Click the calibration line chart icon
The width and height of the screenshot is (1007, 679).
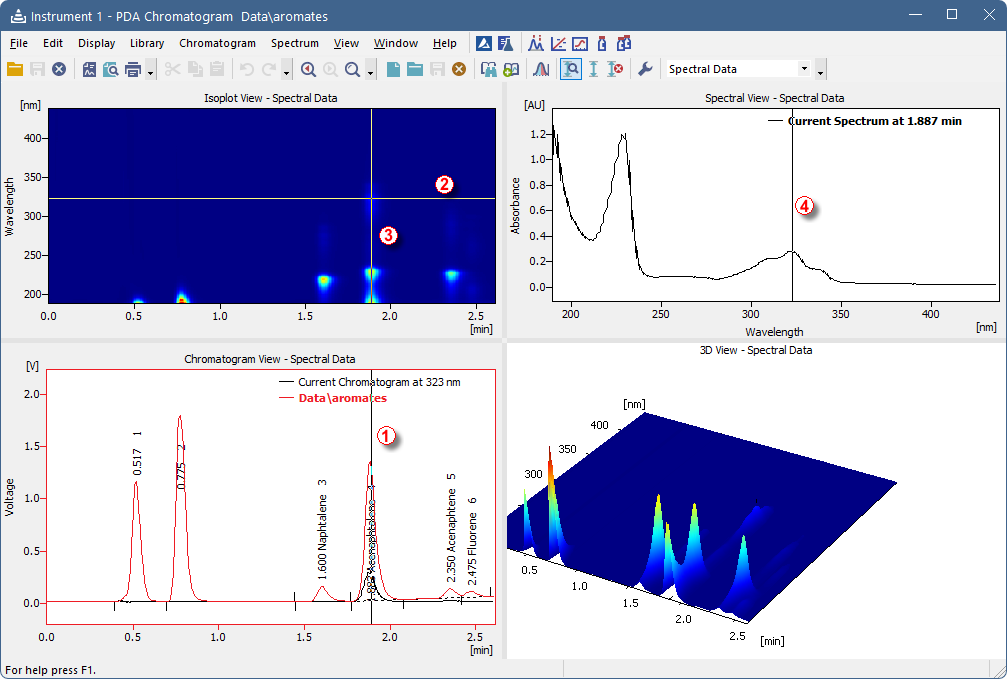(558, 43)
